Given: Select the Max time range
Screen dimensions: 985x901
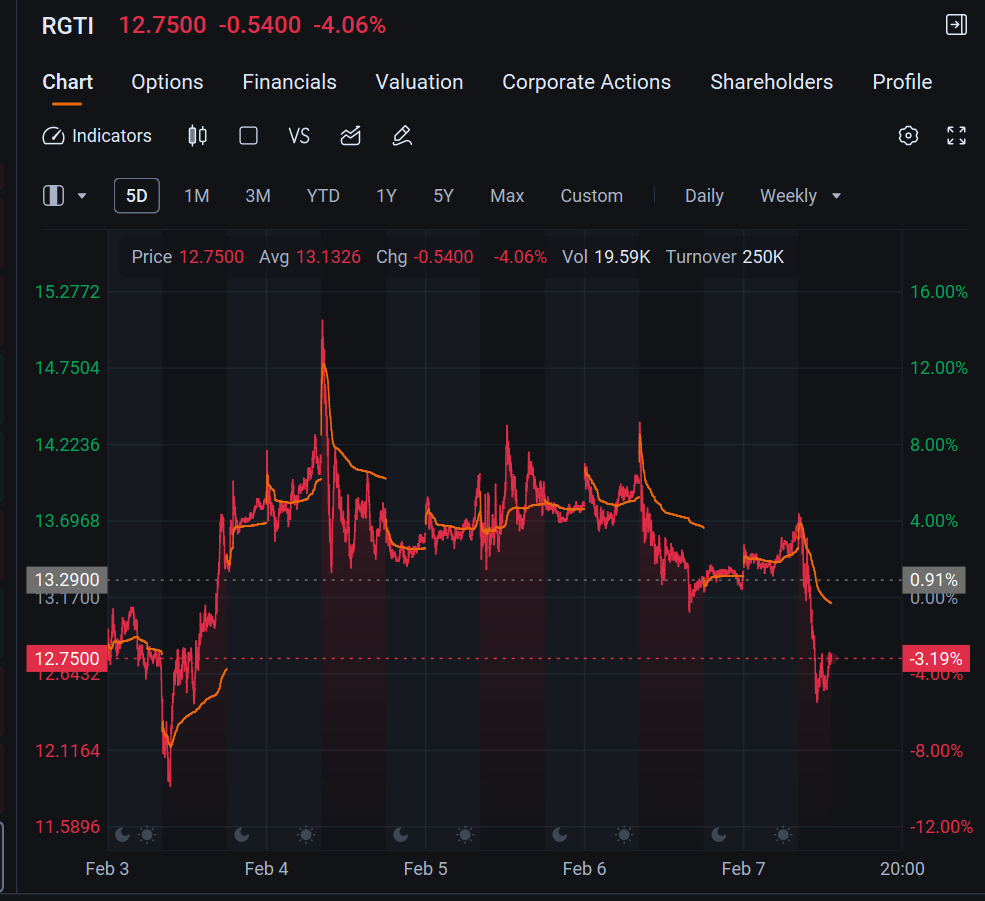Looking at the screenshot, I should point(507,196).
